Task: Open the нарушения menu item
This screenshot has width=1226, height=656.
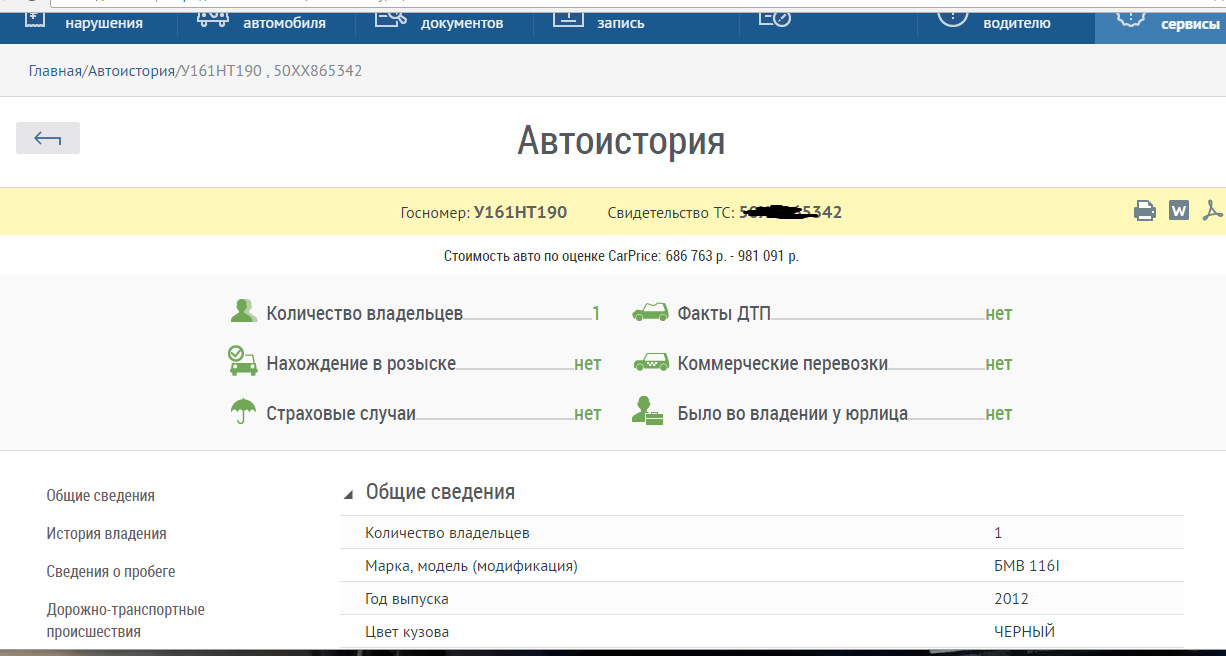Action: coord(104,23)
